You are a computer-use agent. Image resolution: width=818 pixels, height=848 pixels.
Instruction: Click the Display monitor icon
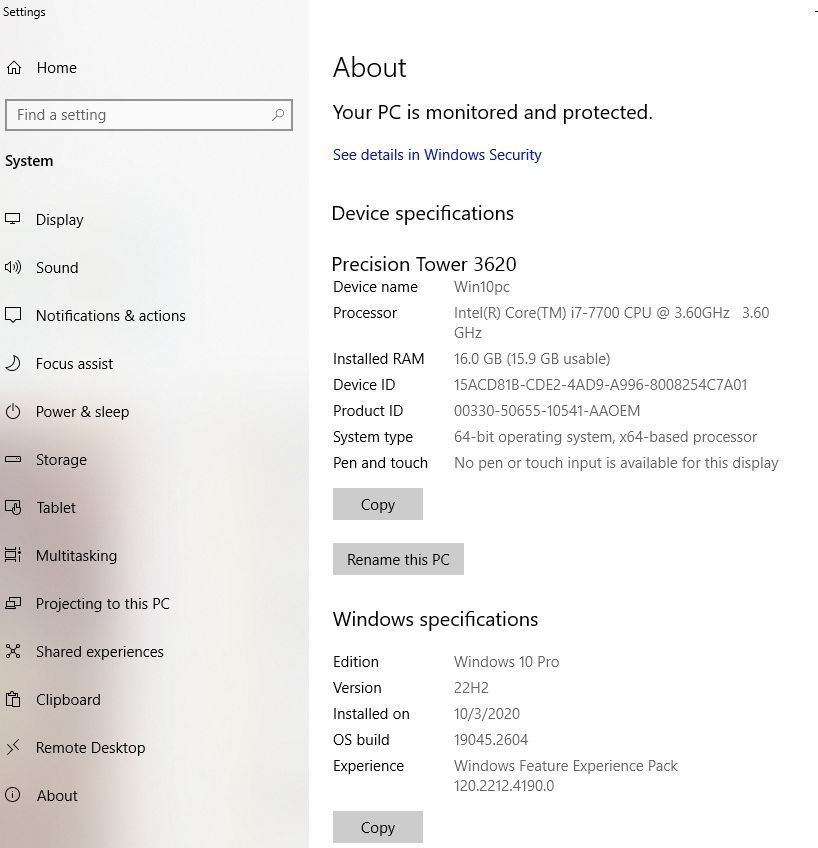[x=13, y=219]
